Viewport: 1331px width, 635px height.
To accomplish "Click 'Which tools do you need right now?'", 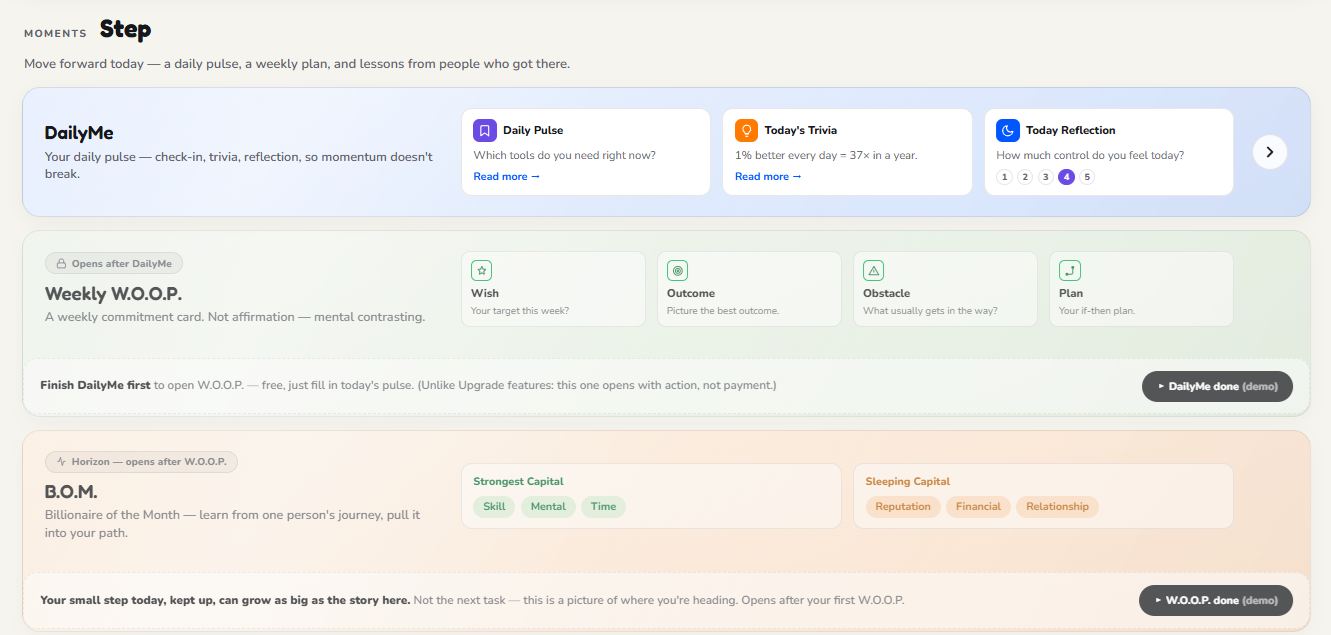I will 564,155.
